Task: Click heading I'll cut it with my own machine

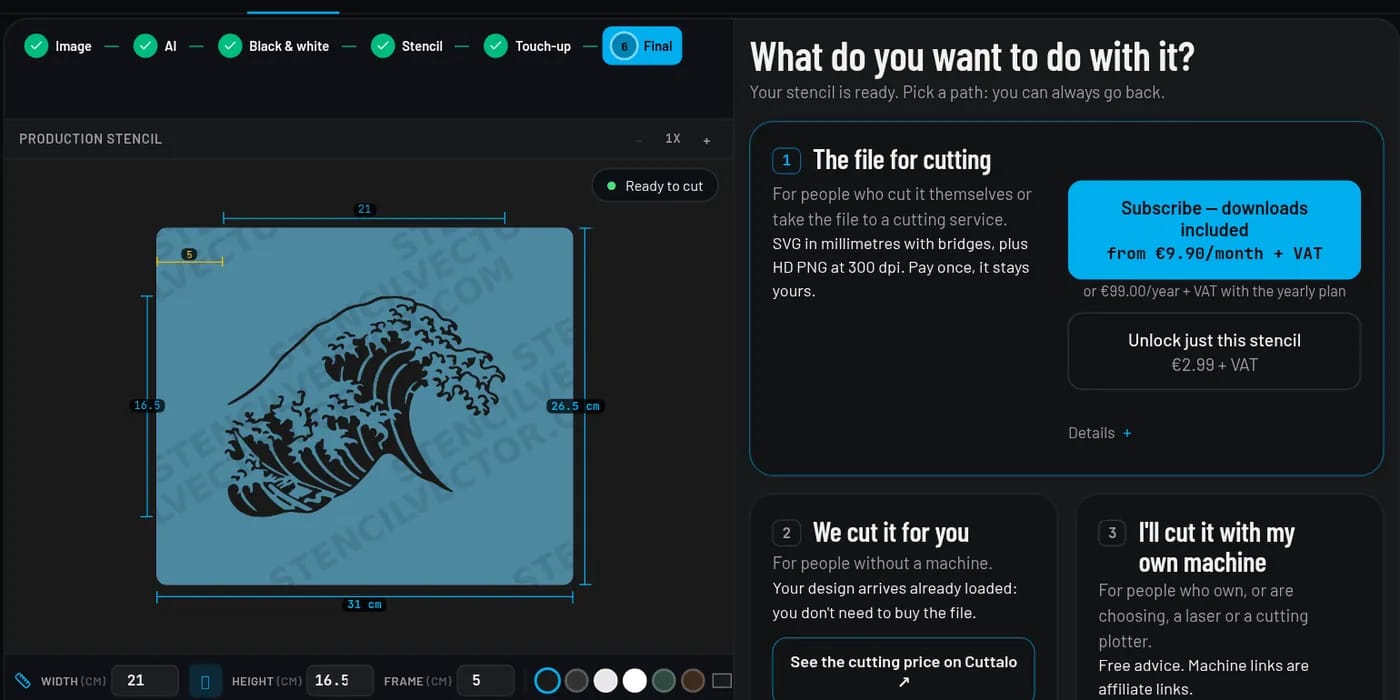Action: [x=1217, y=547]
